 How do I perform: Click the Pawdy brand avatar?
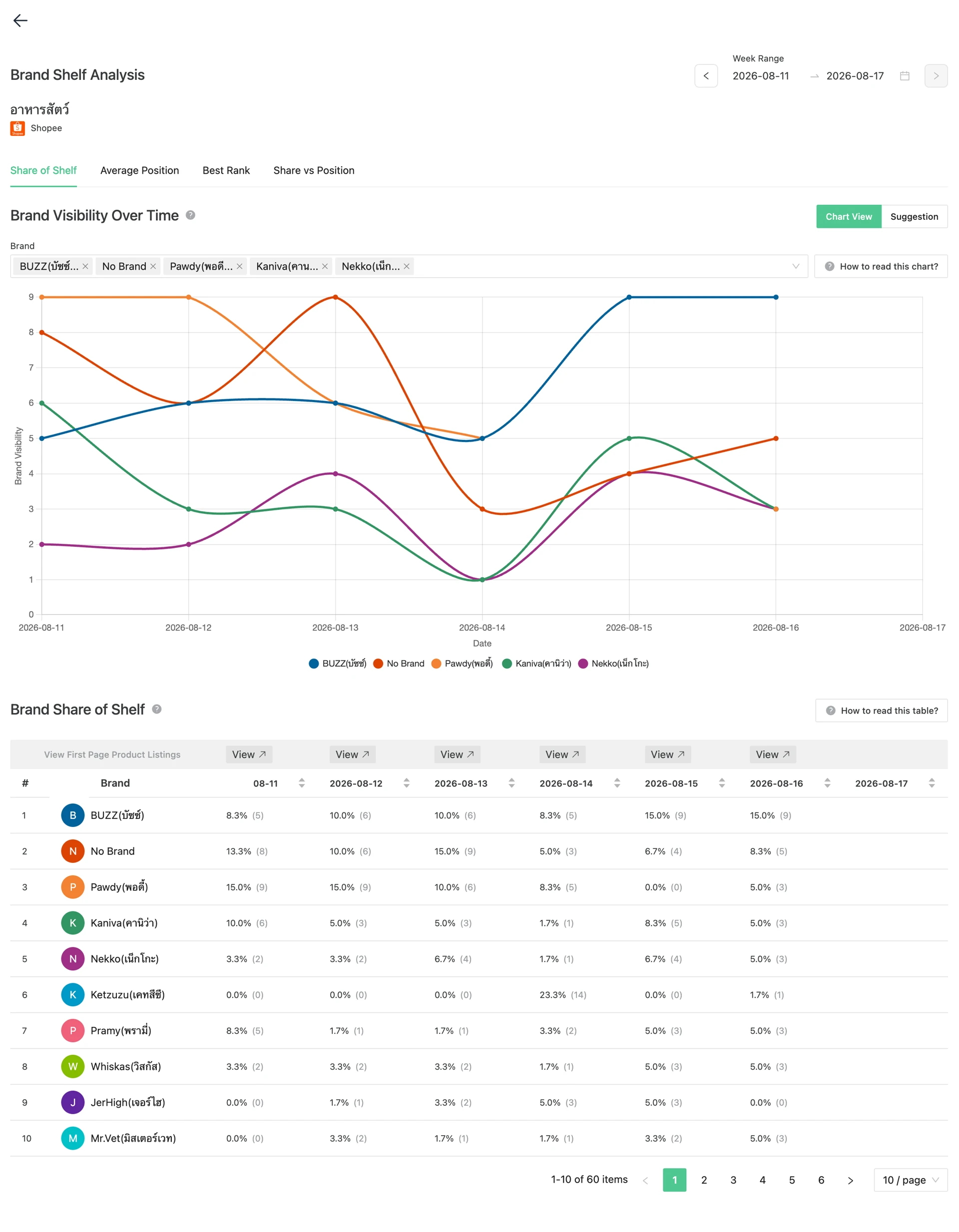[x=73, y=887]
